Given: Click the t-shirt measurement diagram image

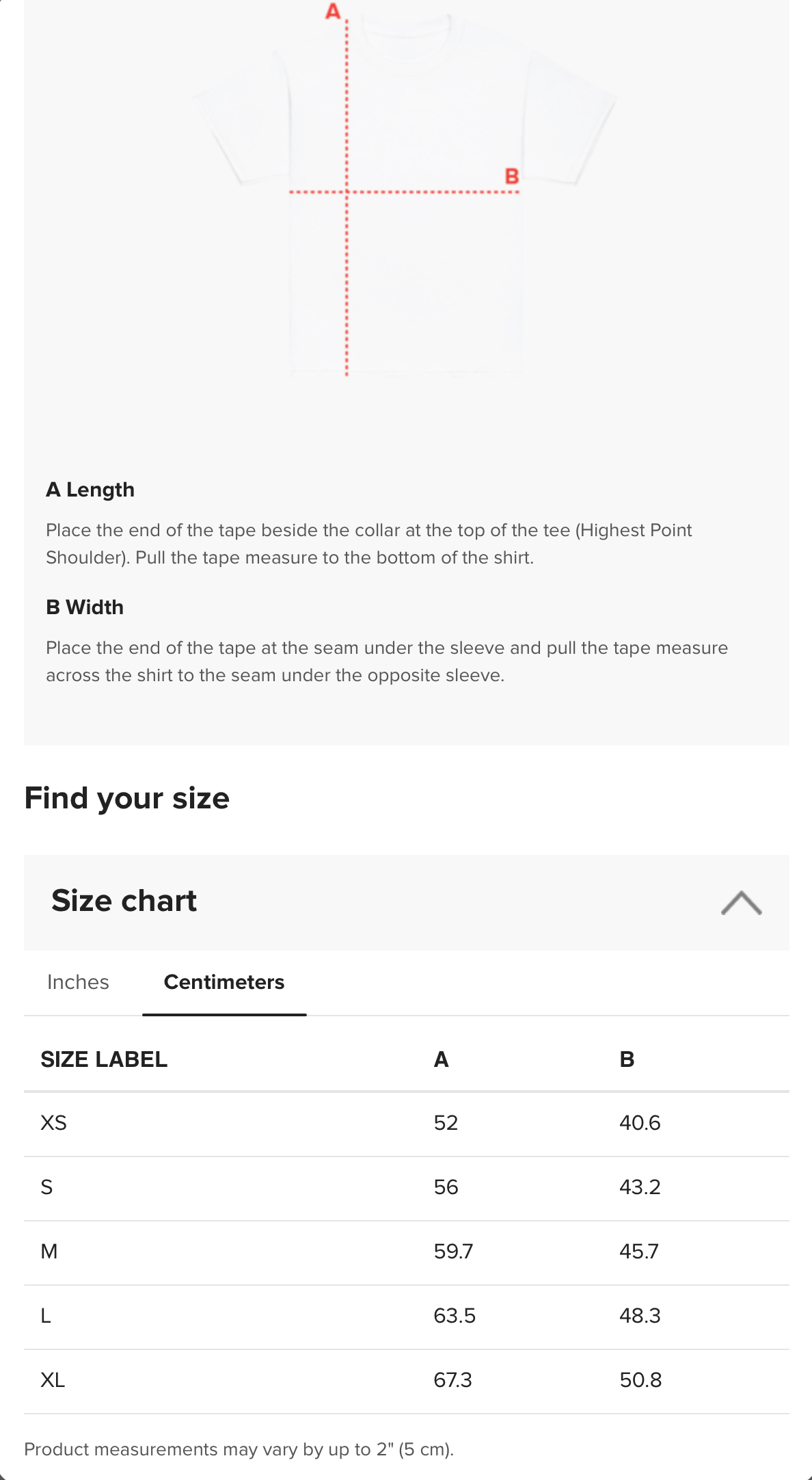Looking at the screenshot, I should [x=405, y=198].
